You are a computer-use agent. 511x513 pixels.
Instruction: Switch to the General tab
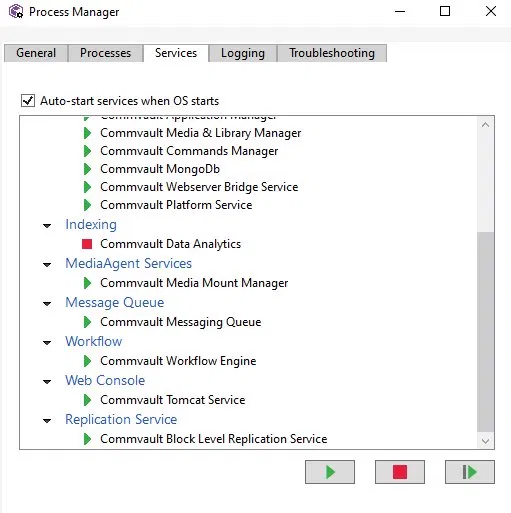coord(36,53)
